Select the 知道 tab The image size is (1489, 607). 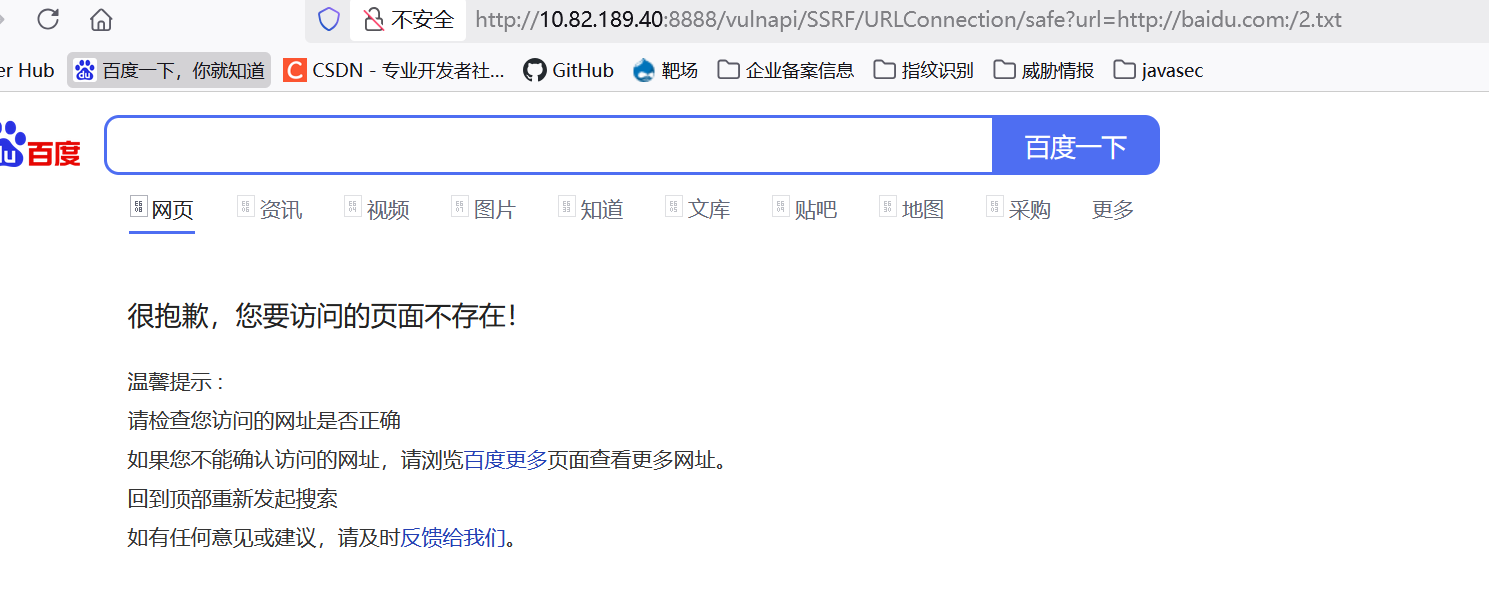click(591, 210)
